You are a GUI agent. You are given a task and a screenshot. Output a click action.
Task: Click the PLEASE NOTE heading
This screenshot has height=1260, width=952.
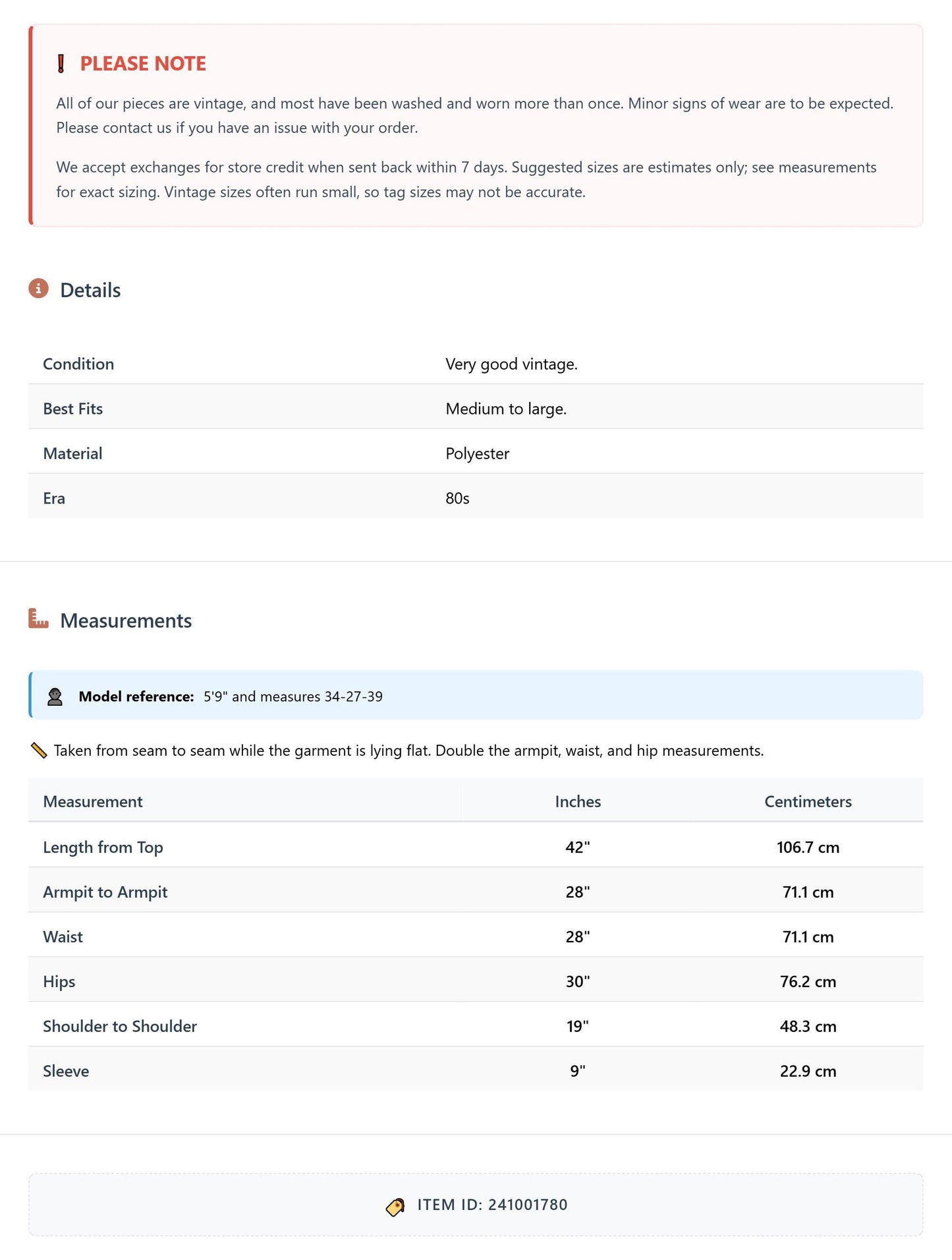pos(143,64)
